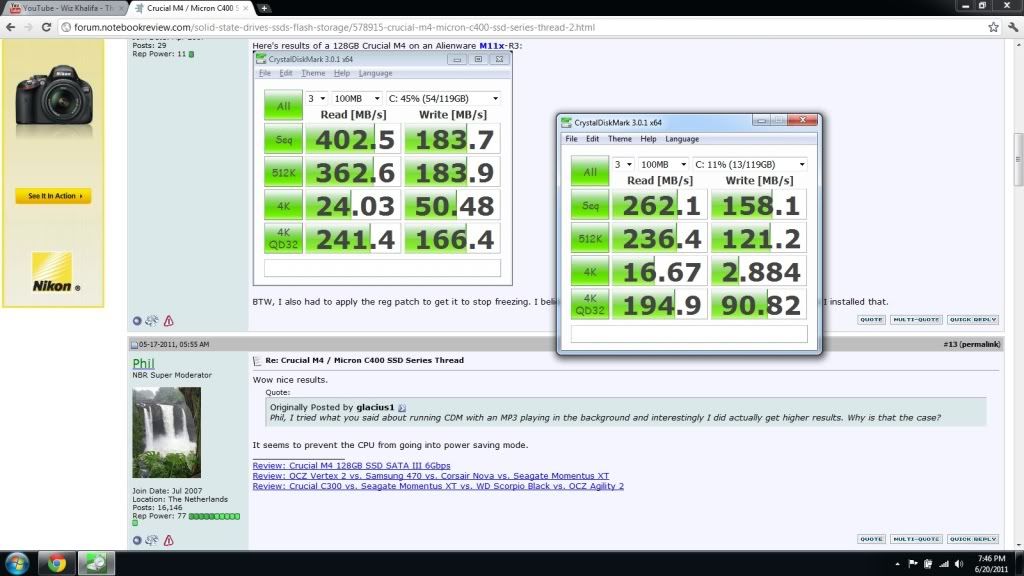Click permalink for post #13
Viewport: 1024px width, 576px height.
(980, 344)
